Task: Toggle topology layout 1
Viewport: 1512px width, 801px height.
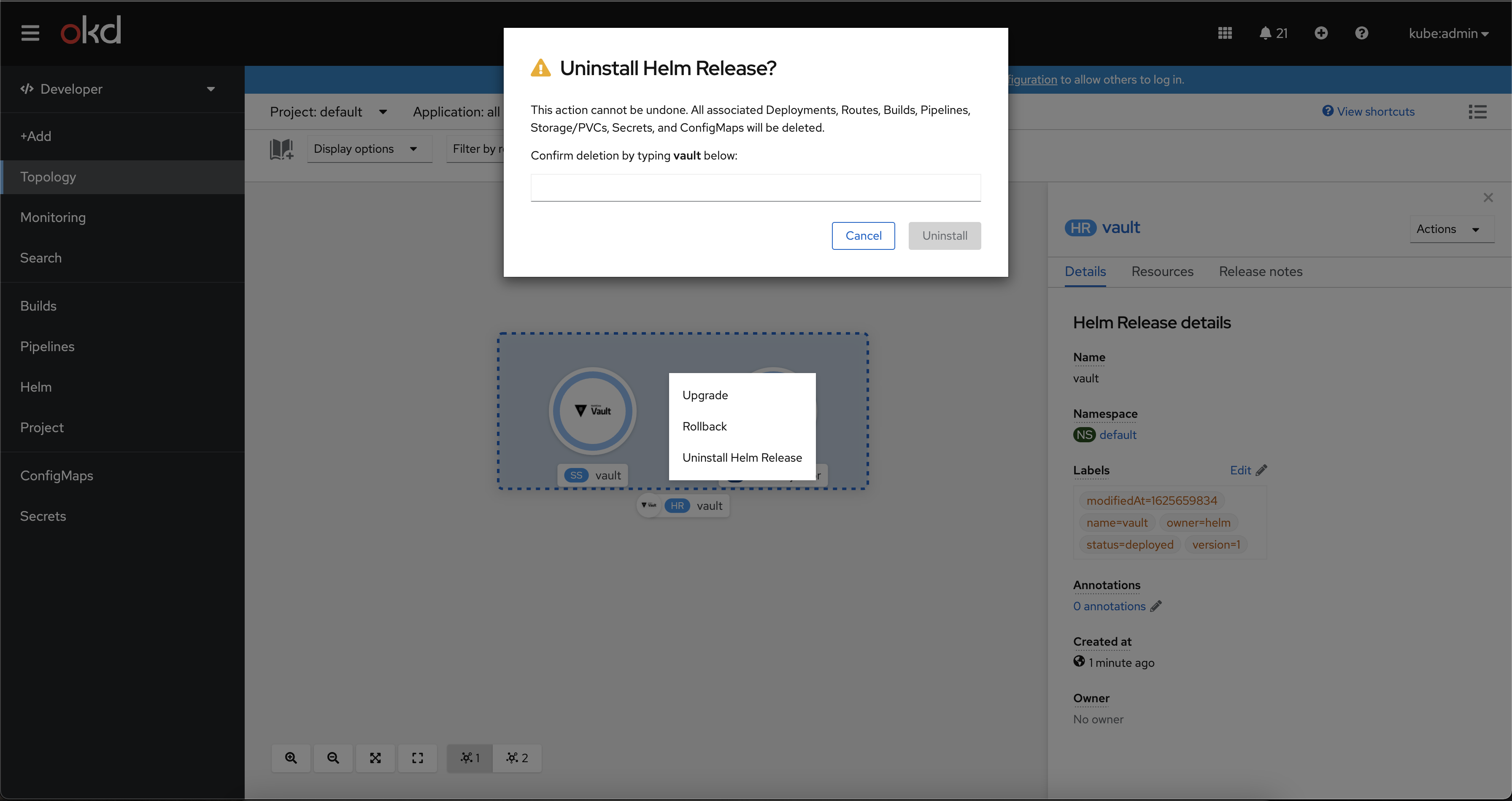Action: coord(470,758)
